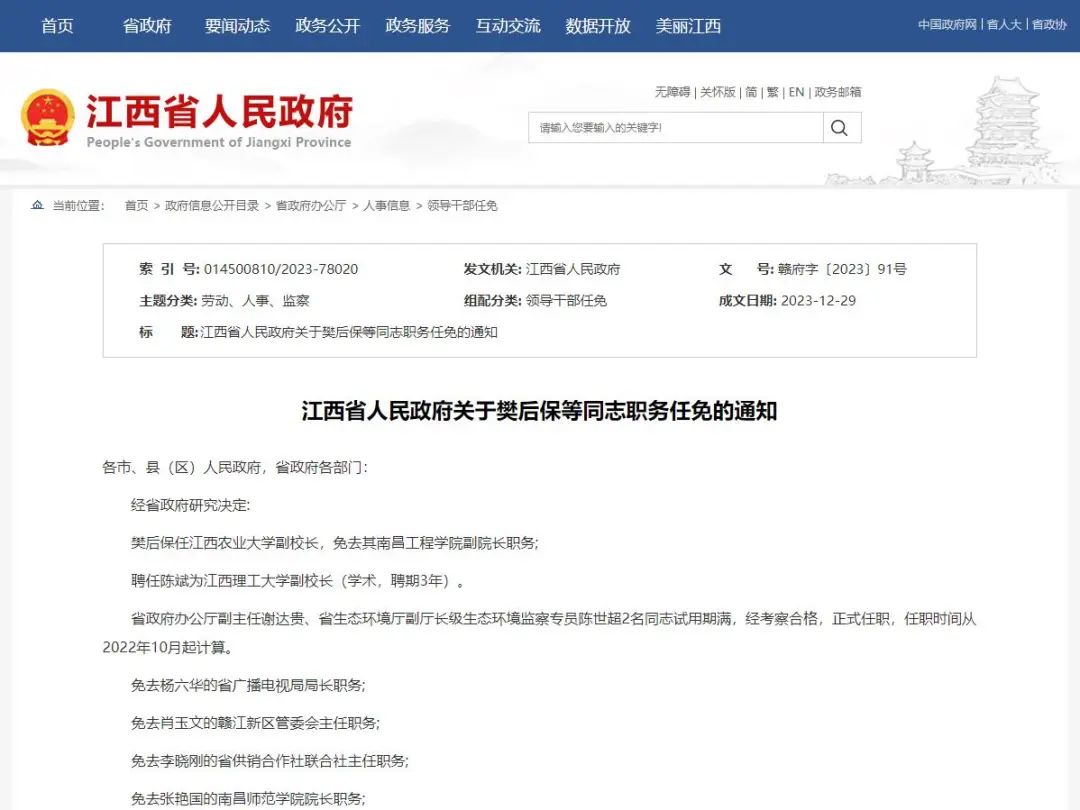Navigate to 互动交流
This screenshot has height=810, width=1080.
click(507, 26)
